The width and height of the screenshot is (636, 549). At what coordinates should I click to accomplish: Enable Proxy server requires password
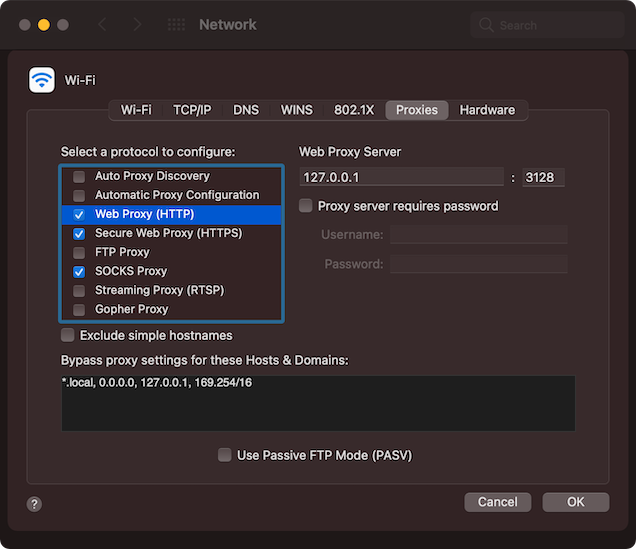click(x=306, y=206)
